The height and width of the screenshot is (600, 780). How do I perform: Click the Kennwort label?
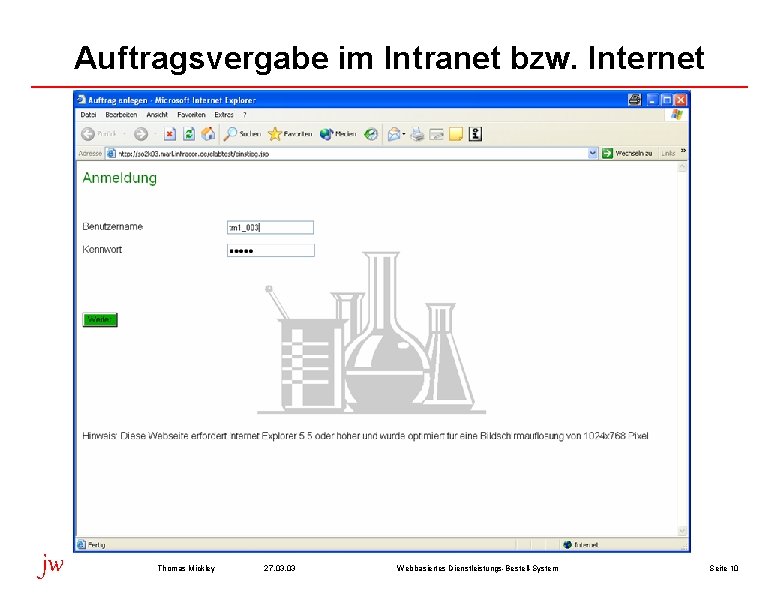[x=102, y=249]
